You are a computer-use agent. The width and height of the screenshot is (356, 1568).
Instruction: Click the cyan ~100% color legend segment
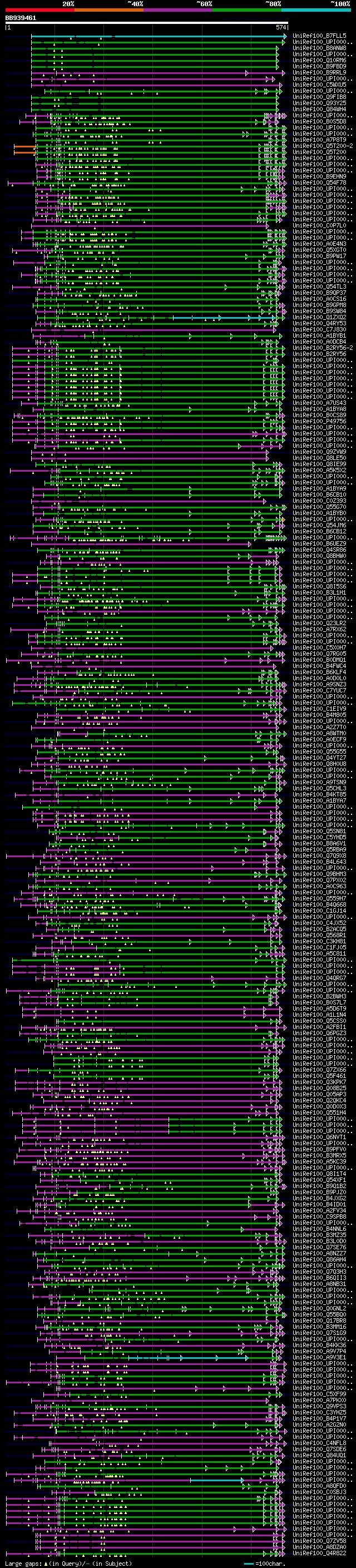click(x=316, y=10)
